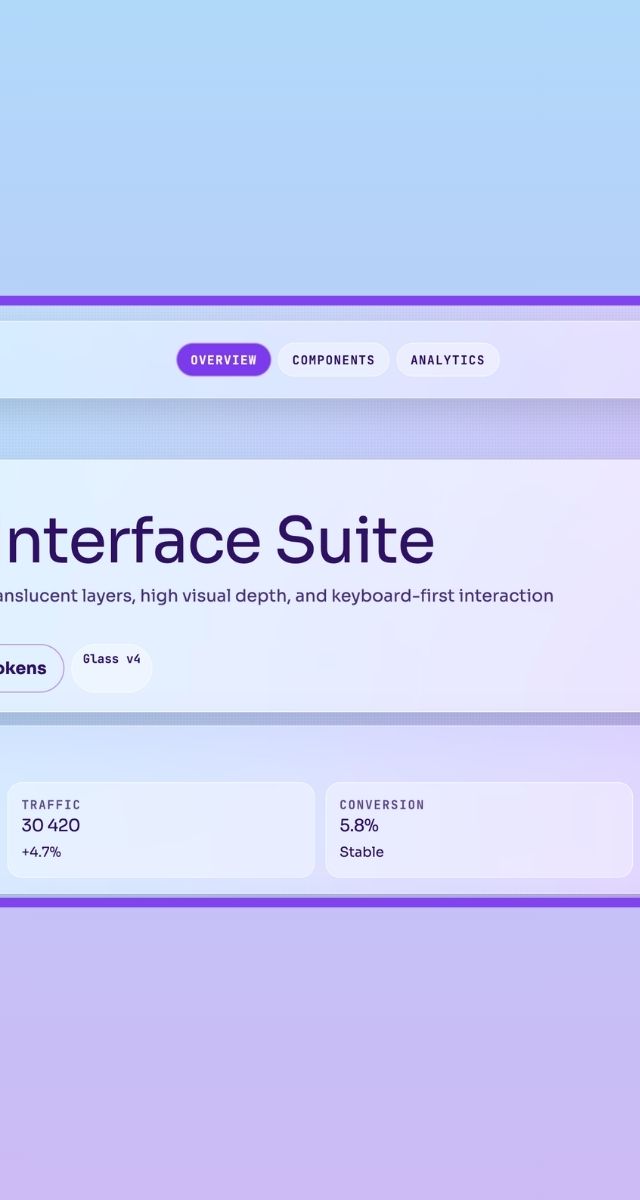Screen dimensions: 640x1200
Task: Open the Analytics tab
Action: [x=447, y=360]
